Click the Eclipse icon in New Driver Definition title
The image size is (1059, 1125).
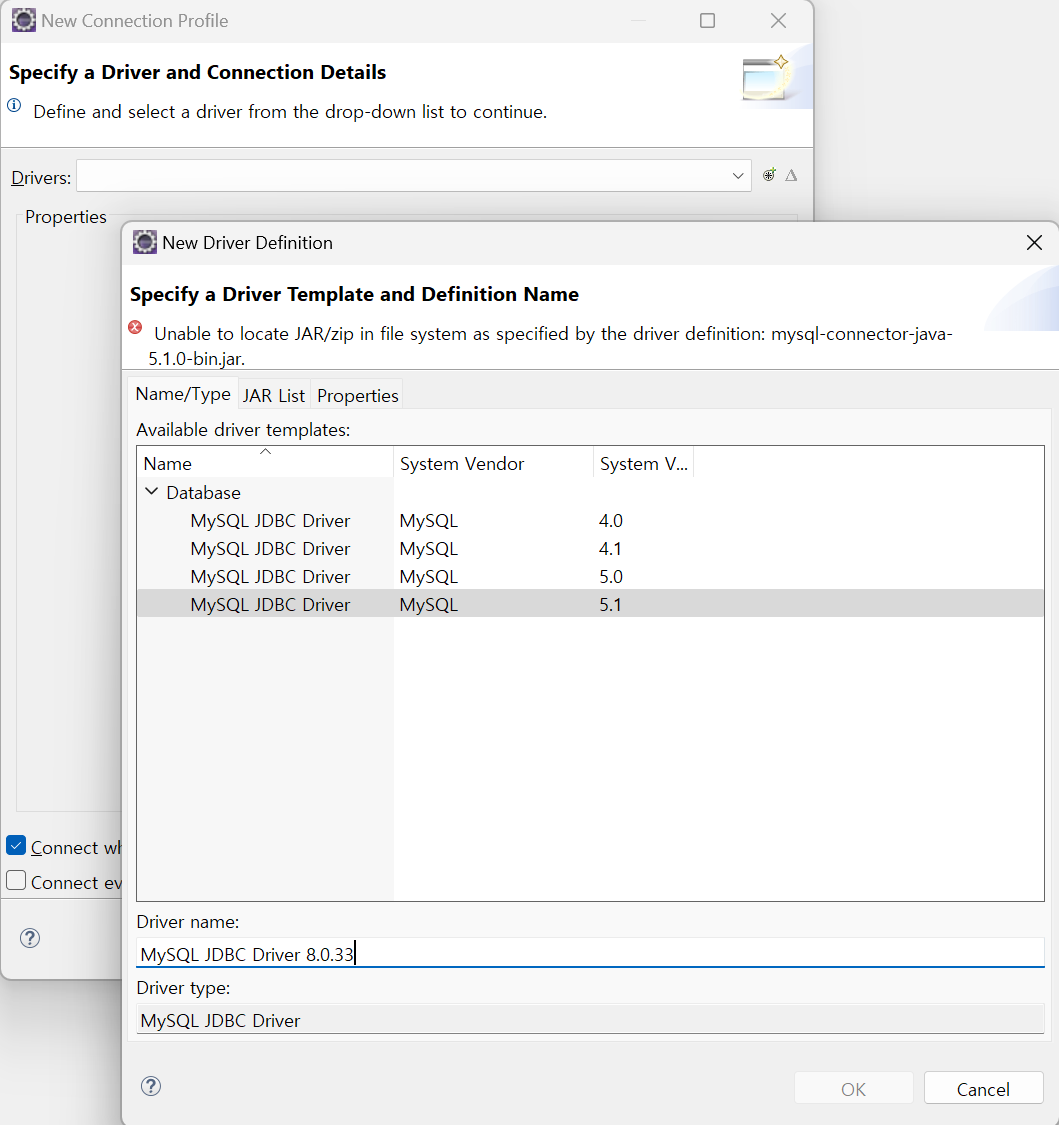(145, 242)
